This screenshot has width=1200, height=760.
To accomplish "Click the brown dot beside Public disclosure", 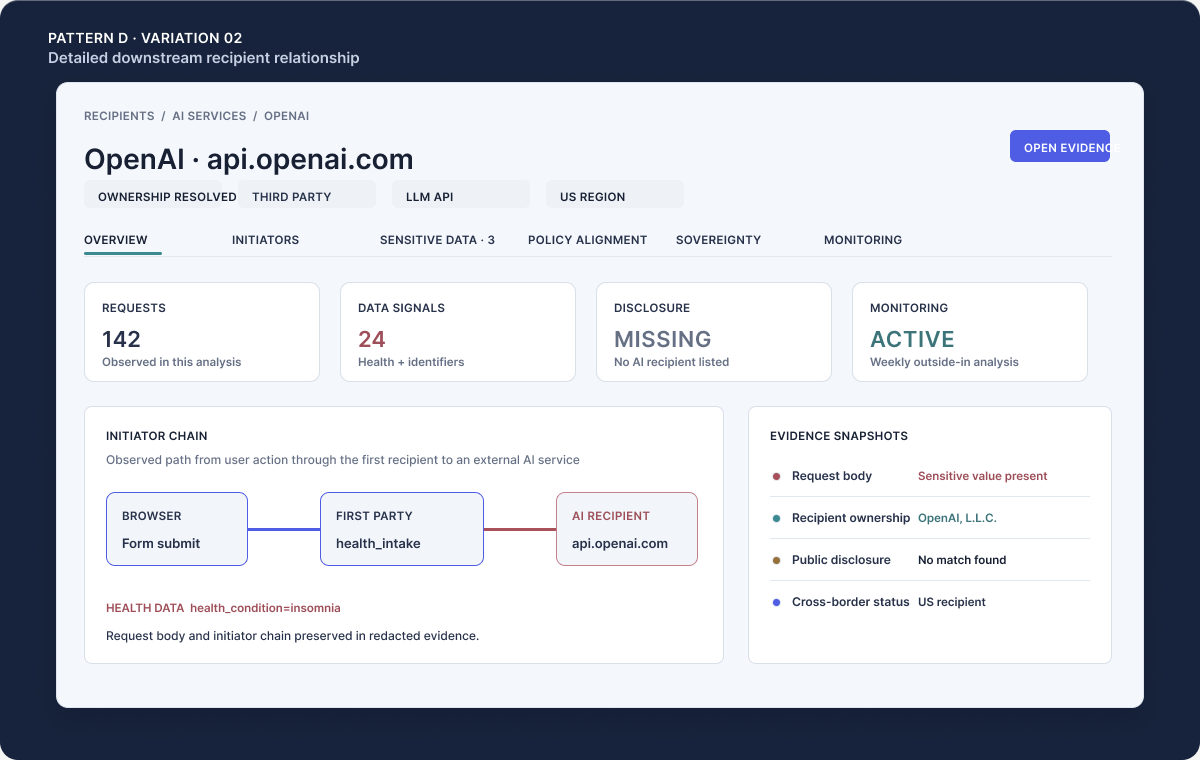I will click(x=776, y=560).
